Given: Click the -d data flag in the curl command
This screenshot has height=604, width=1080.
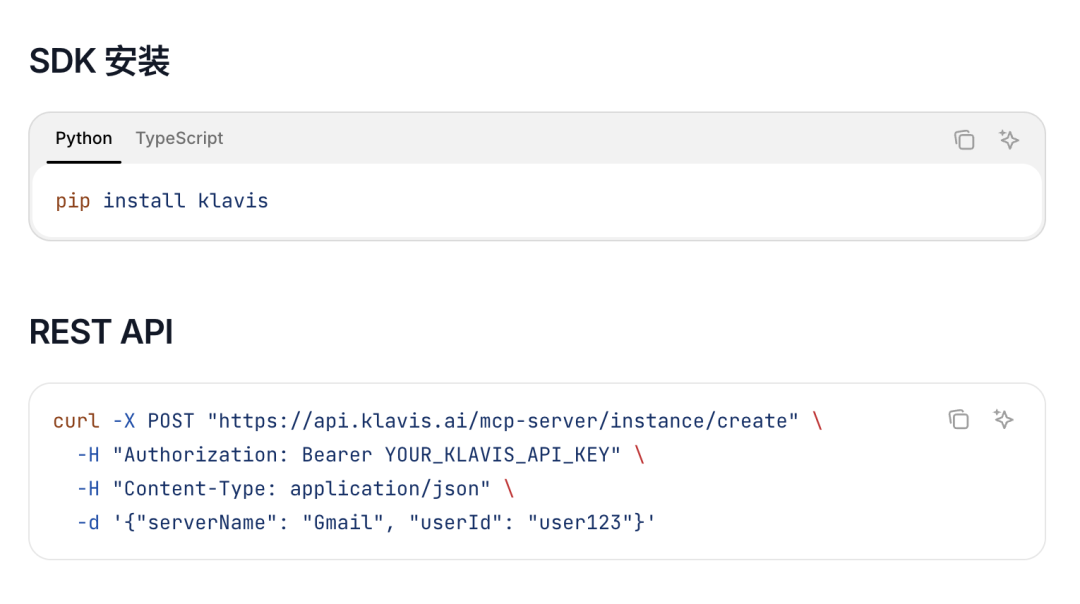Looking at the screenshot, I should point(87,521).
